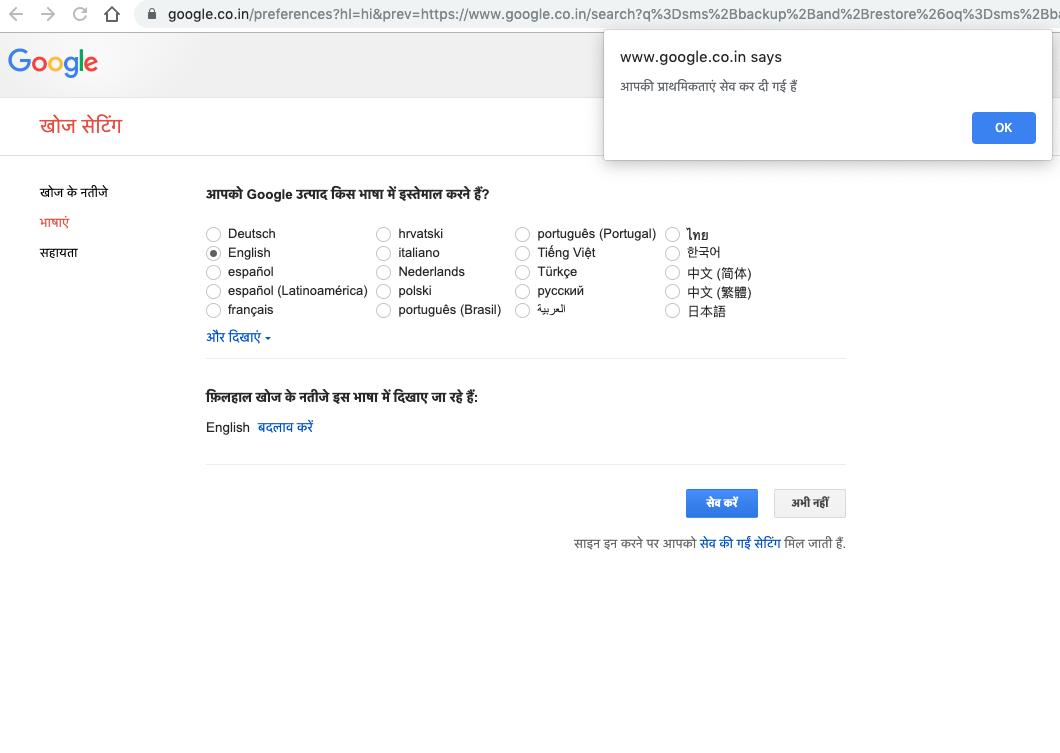Select français radio button
Screen dimensions: 1060x753
(214, 310)
